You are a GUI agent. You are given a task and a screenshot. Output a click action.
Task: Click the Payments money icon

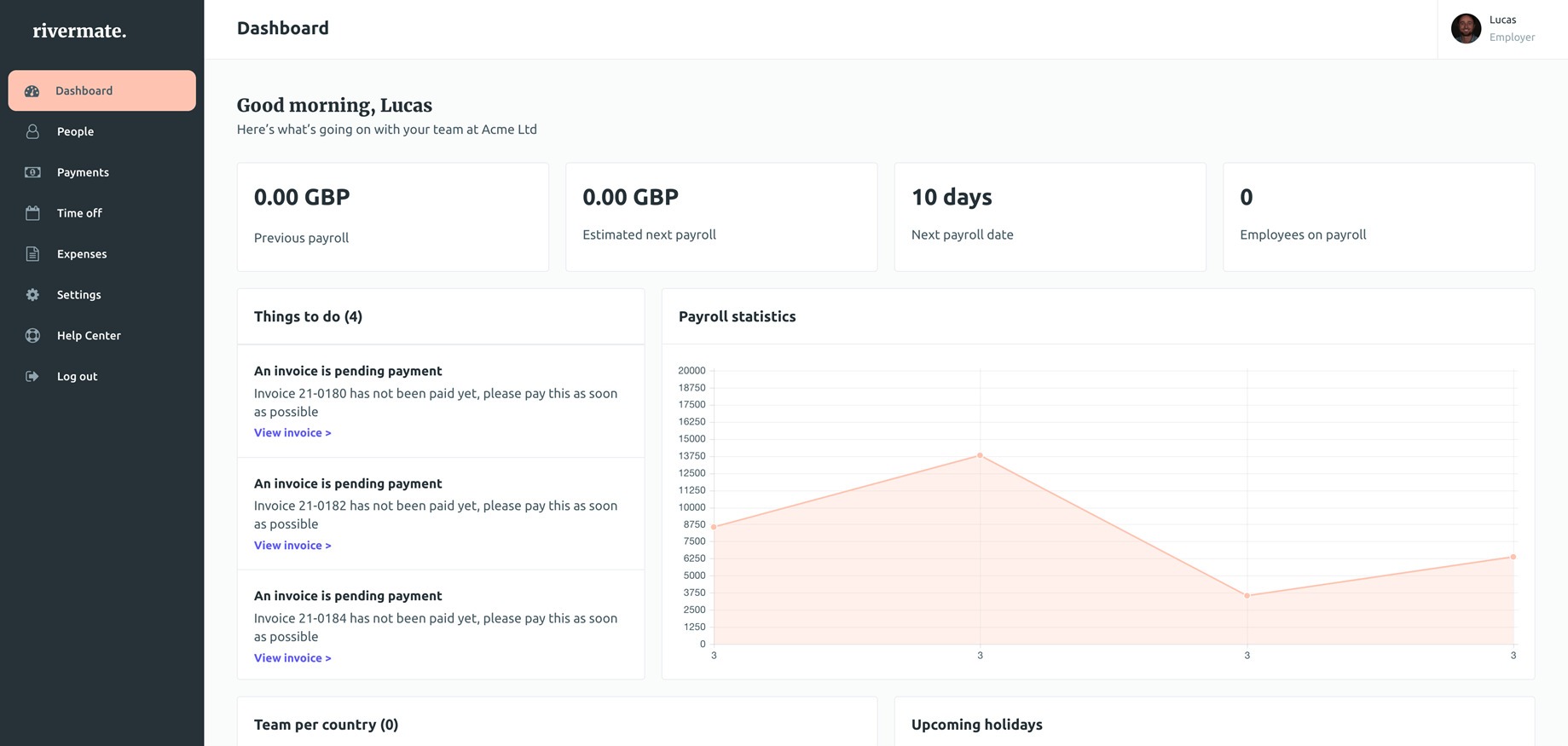click(32, 172)
